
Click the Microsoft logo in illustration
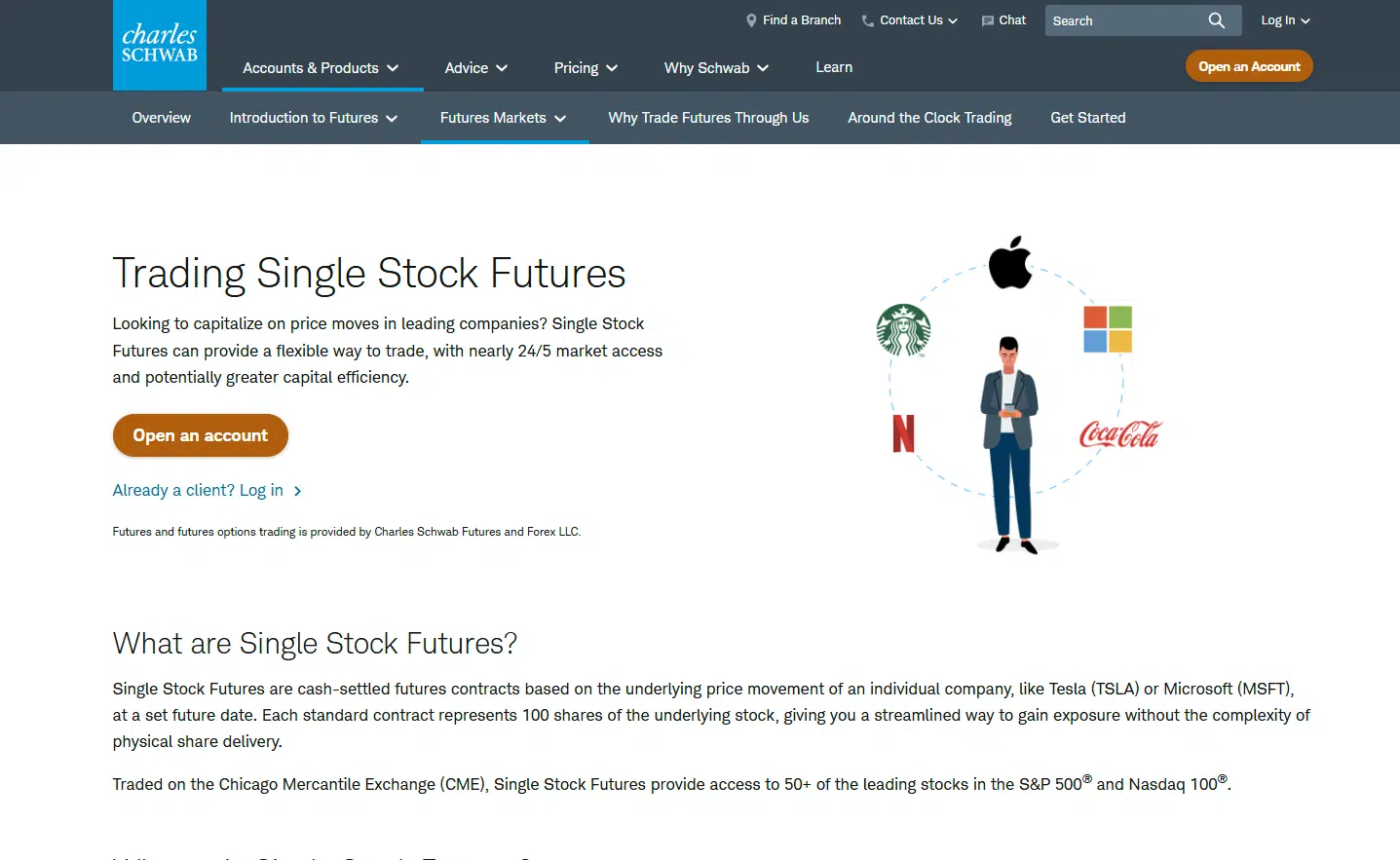pos(1108,329)
